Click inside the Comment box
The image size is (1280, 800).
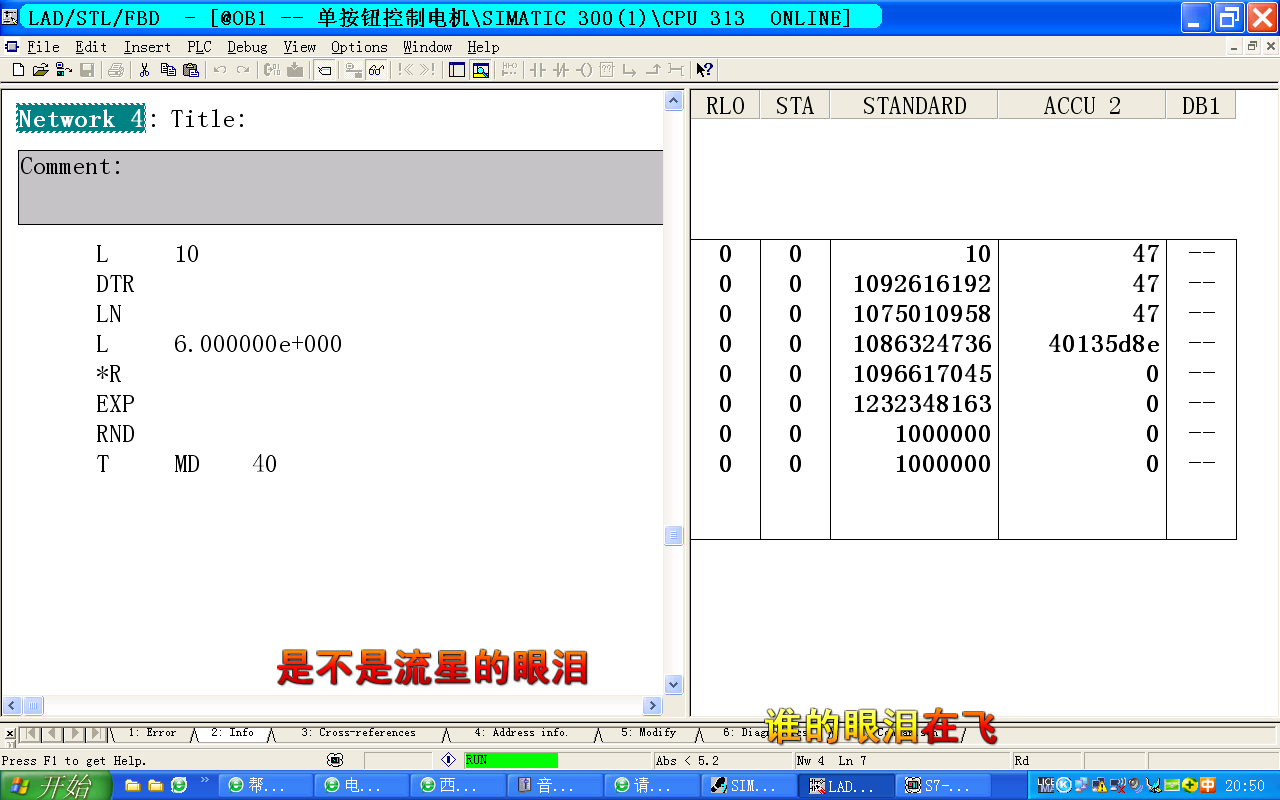(340, 187)
